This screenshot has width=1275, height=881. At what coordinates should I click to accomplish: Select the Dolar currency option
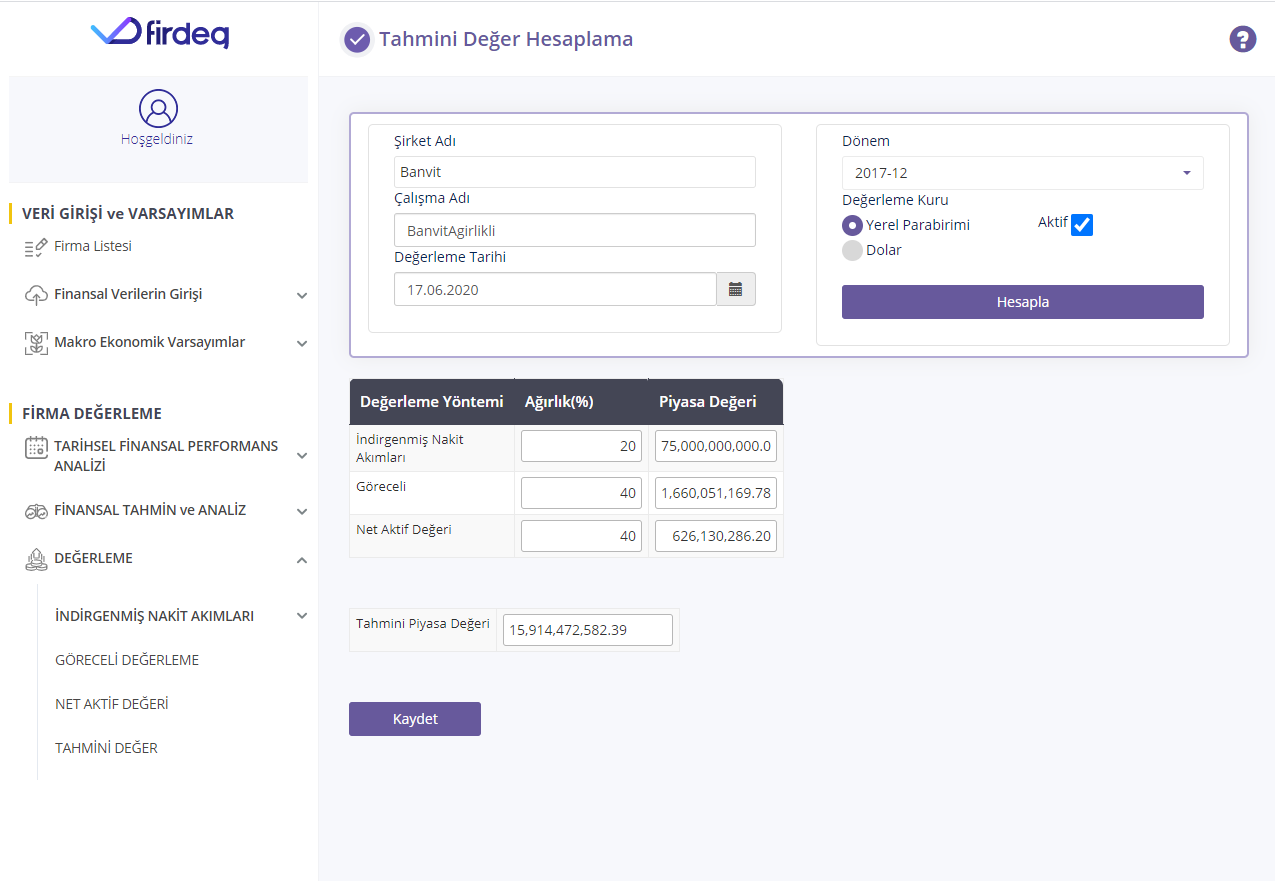[852, 250]
